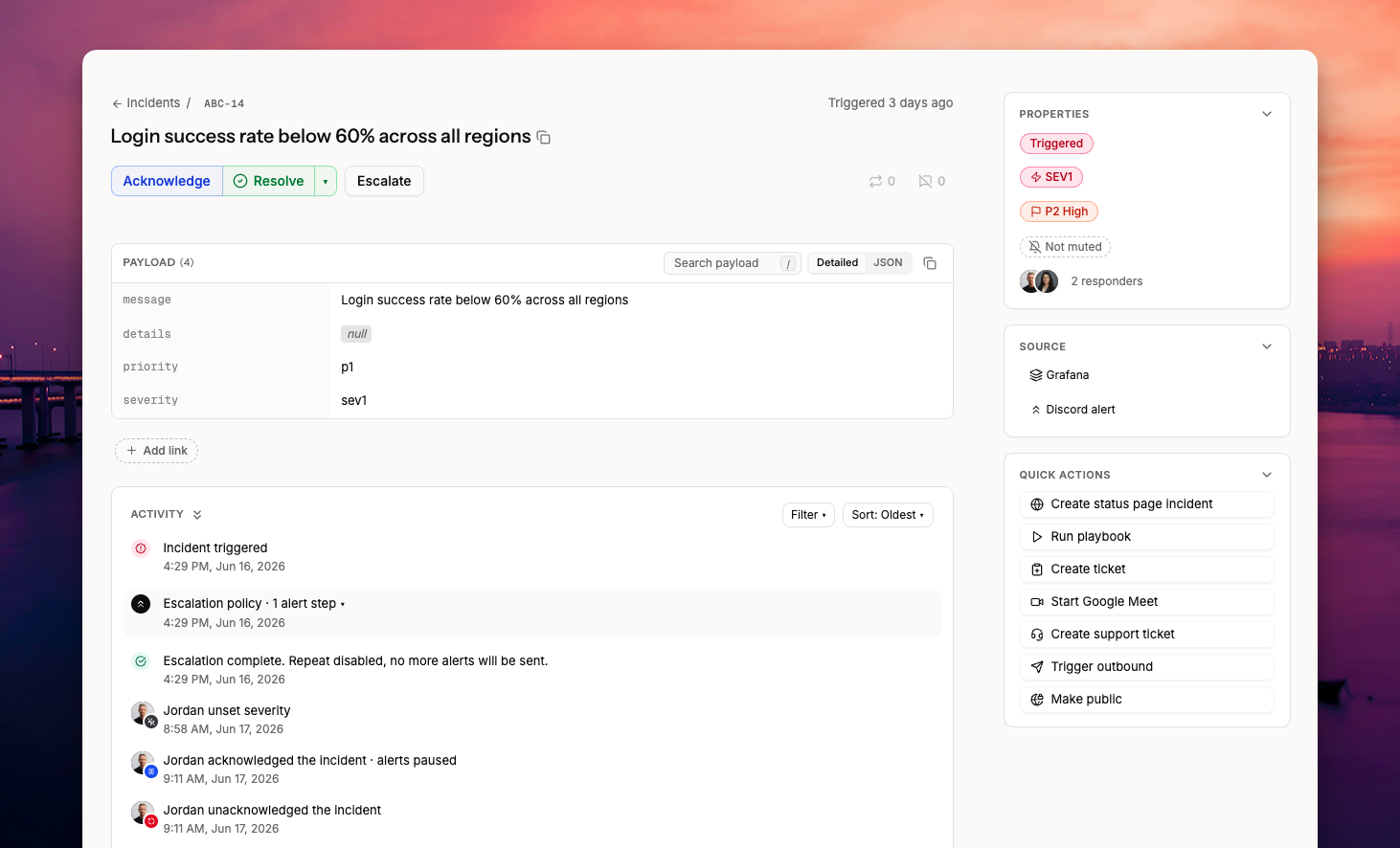The width and height of the screenshot is (1400, 848).
Task: Toggle the Not muted bell status
Action: (x=1065, y=247)
